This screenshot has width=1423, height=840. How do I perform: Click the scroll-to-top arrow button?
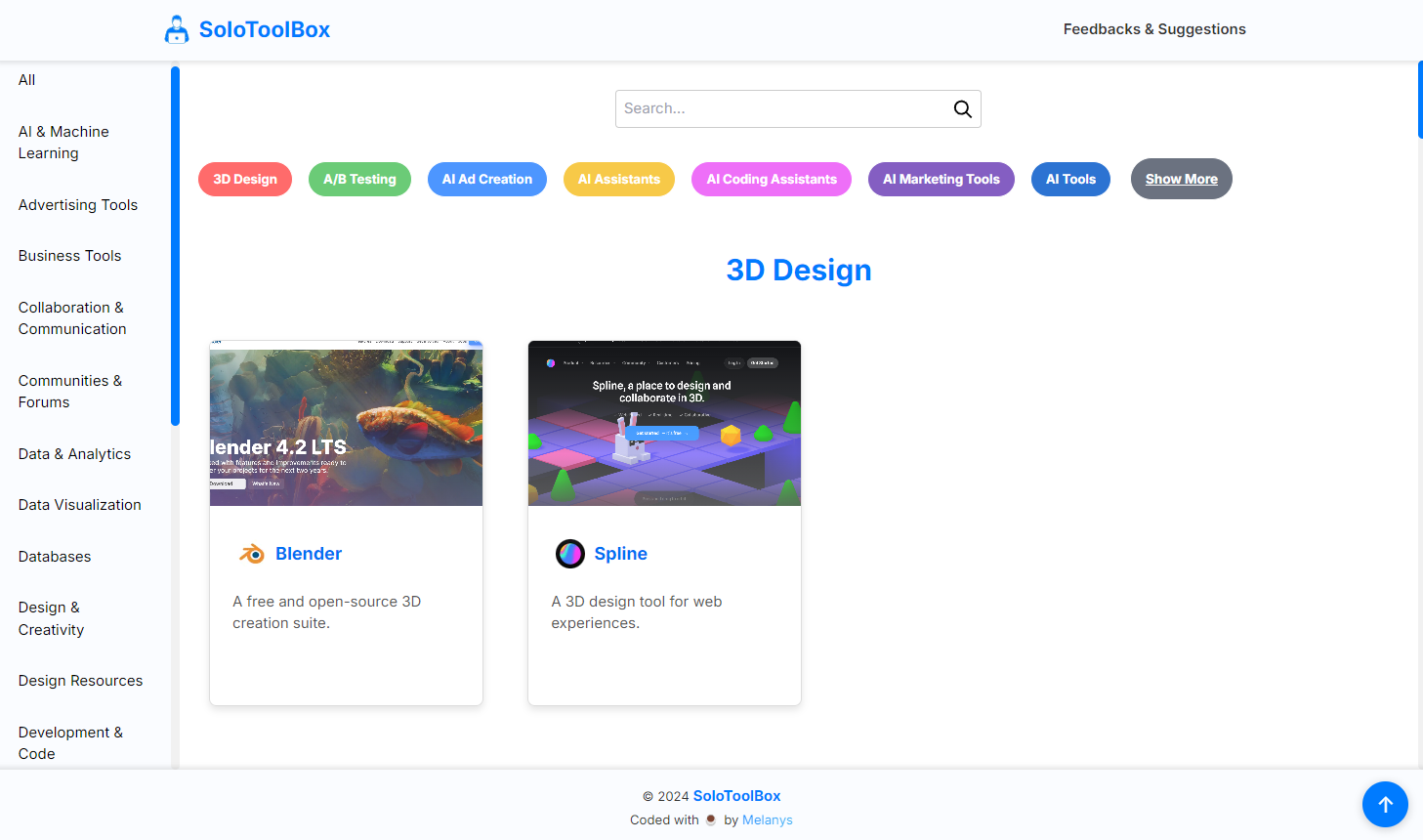click(x=1385, y=805)
